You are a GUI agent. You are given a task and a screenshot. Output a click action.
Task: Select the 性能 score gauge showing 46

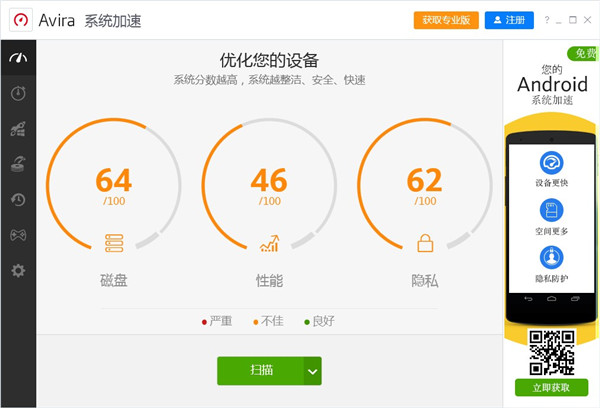tap(269, 189)
